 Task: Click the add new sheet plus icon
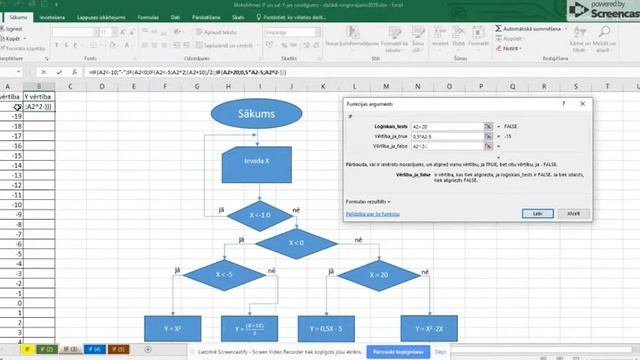(x=148, y=349)
